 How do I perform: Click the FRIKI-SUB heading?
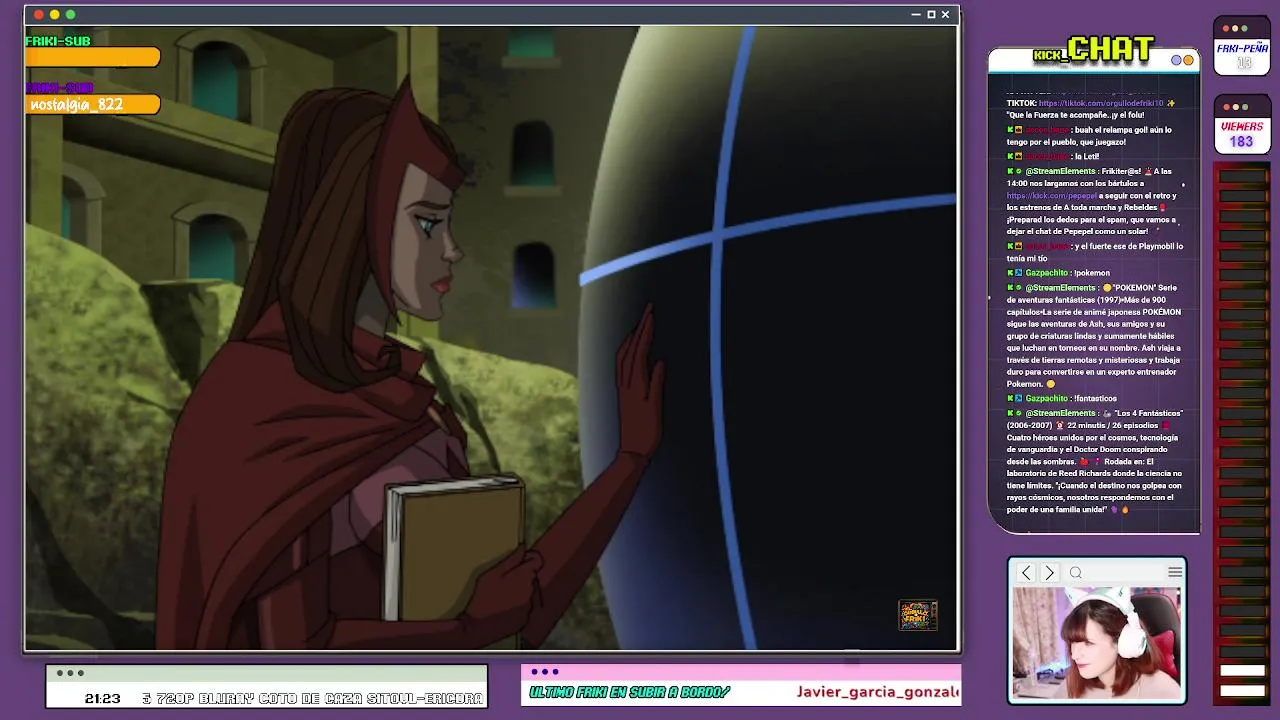pyautogui.click(x=58, y=41)
